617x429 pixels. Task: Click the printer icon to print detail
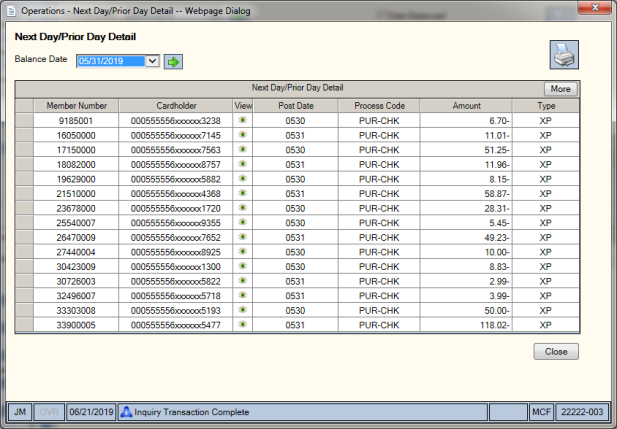click(x=564, y=55)
